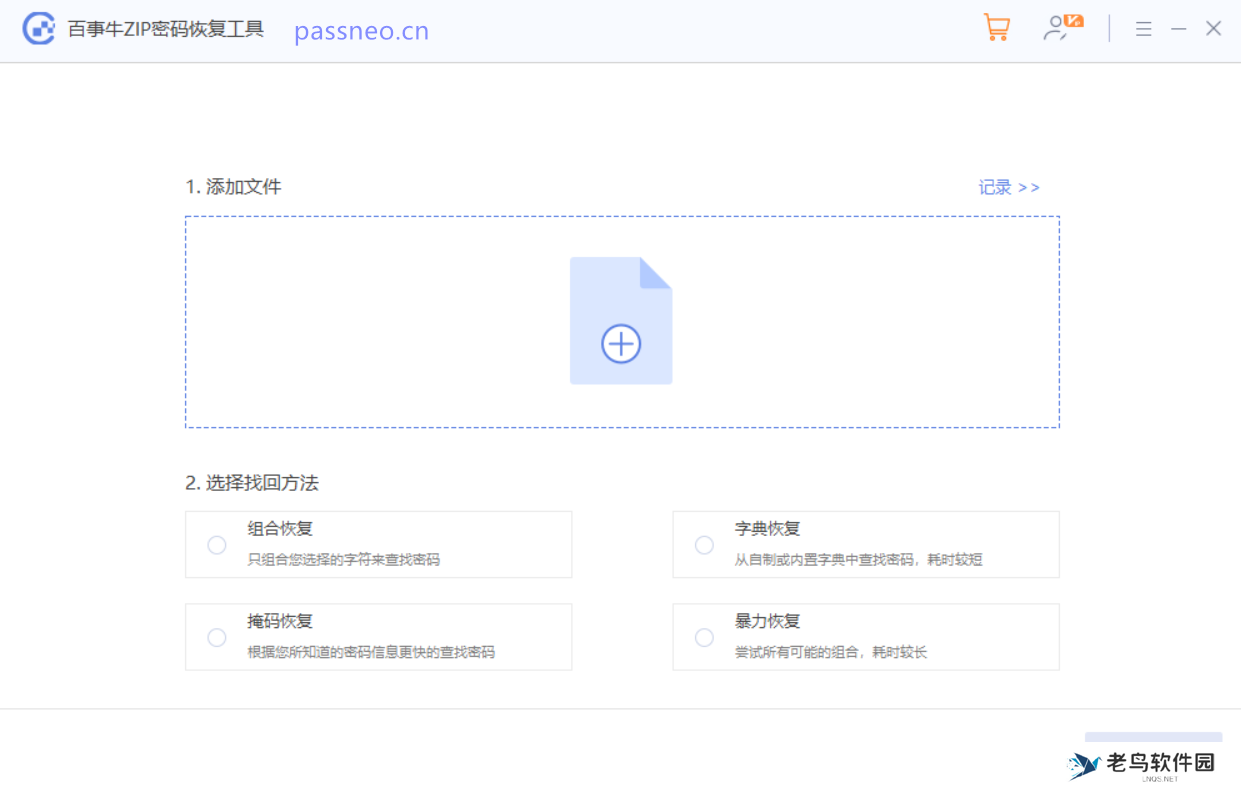Click the 掩码恢复 option card
This screenshot has width=1241, height=792.
point(378,637)
